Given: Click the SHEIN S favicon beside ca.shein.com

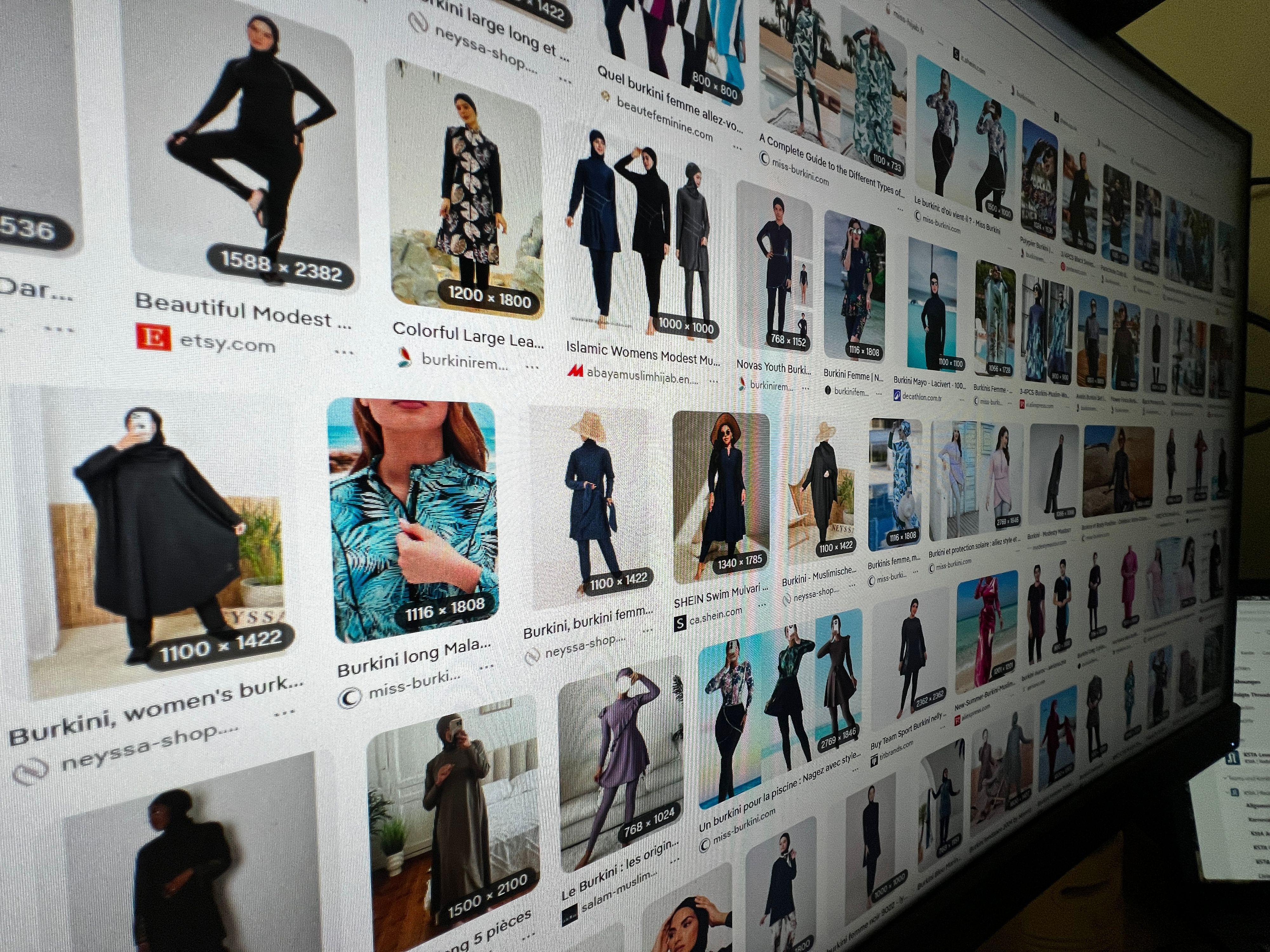Looking at the screenshot, I should click(680, 623).
